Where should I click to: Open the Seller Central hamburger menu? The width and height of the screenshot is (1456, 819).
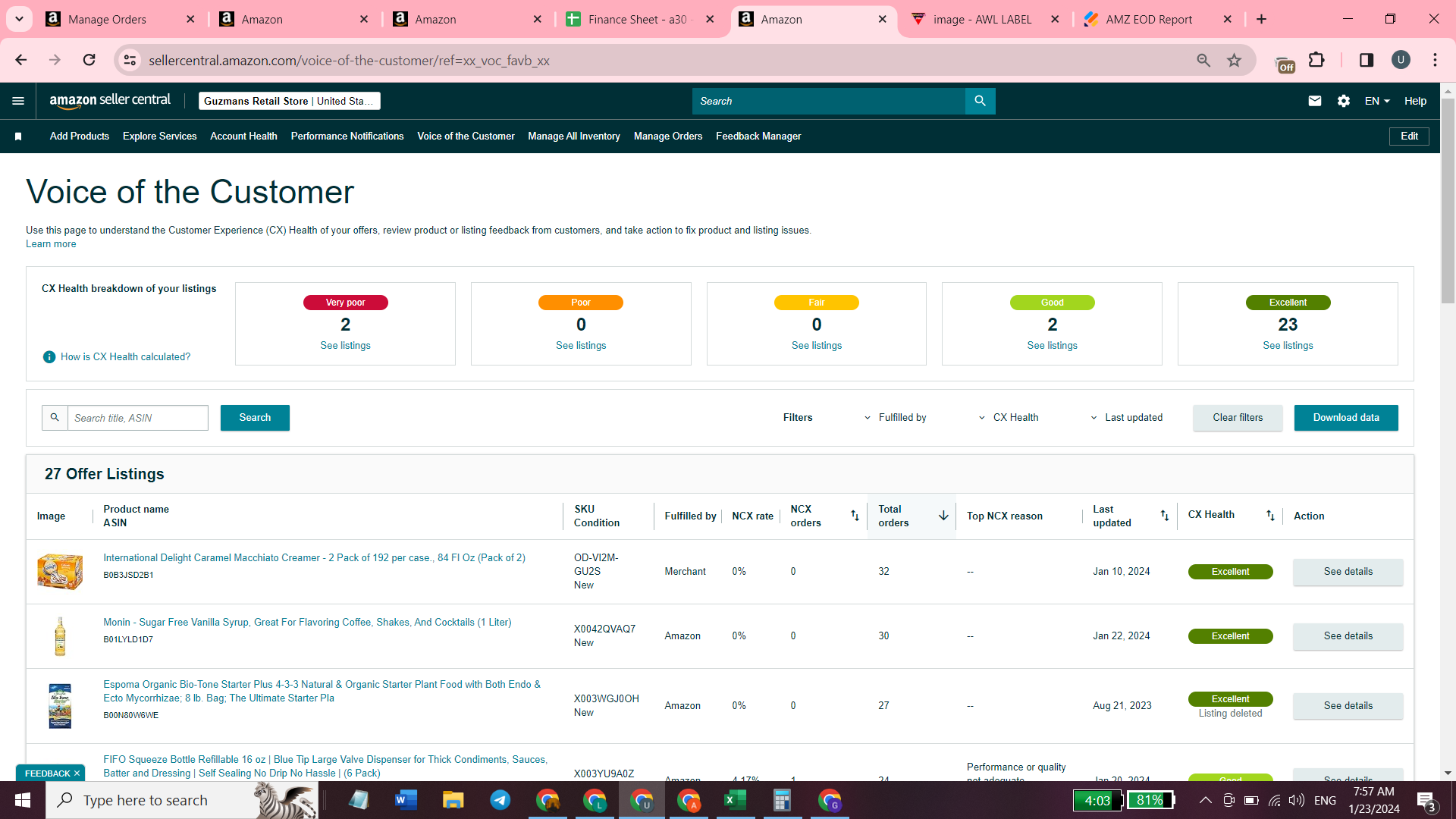point(18,101)
